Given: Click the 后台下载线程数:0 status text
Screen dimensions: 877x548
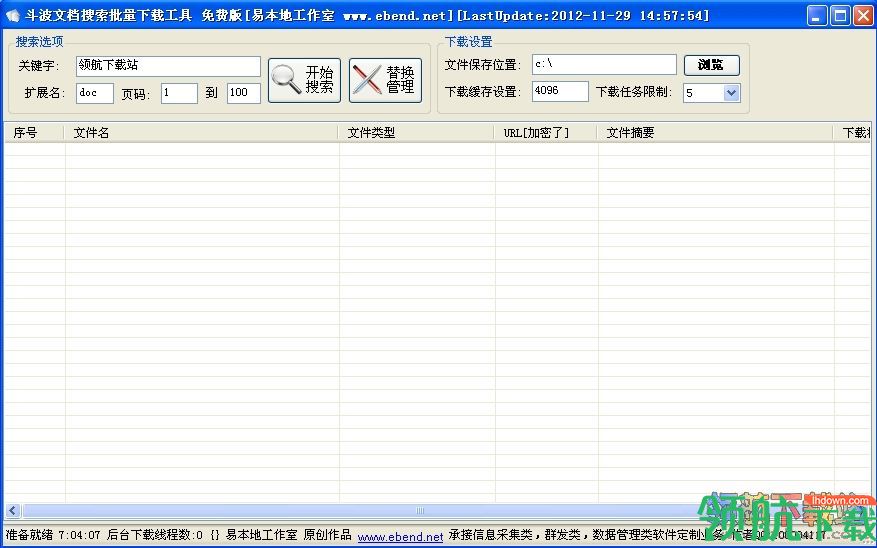Looking at the screenshot, I should tap(154, 535).
